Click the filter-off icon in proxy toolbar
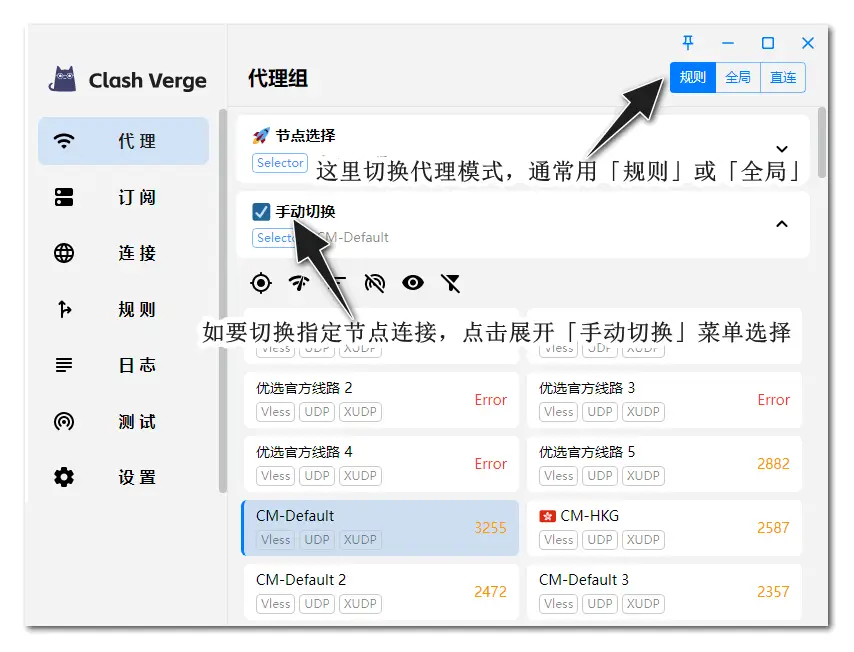The height and width of the screenshot is (652, 854). 450,283
